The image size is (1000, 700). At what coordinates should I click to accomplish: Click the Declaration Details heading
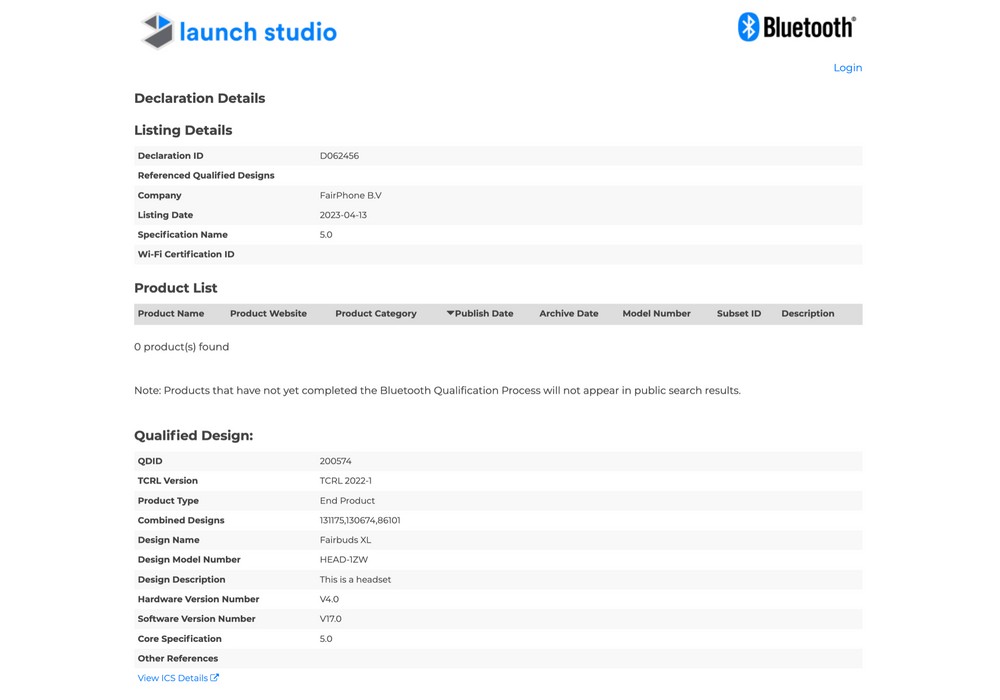click(x=200, y=98)
